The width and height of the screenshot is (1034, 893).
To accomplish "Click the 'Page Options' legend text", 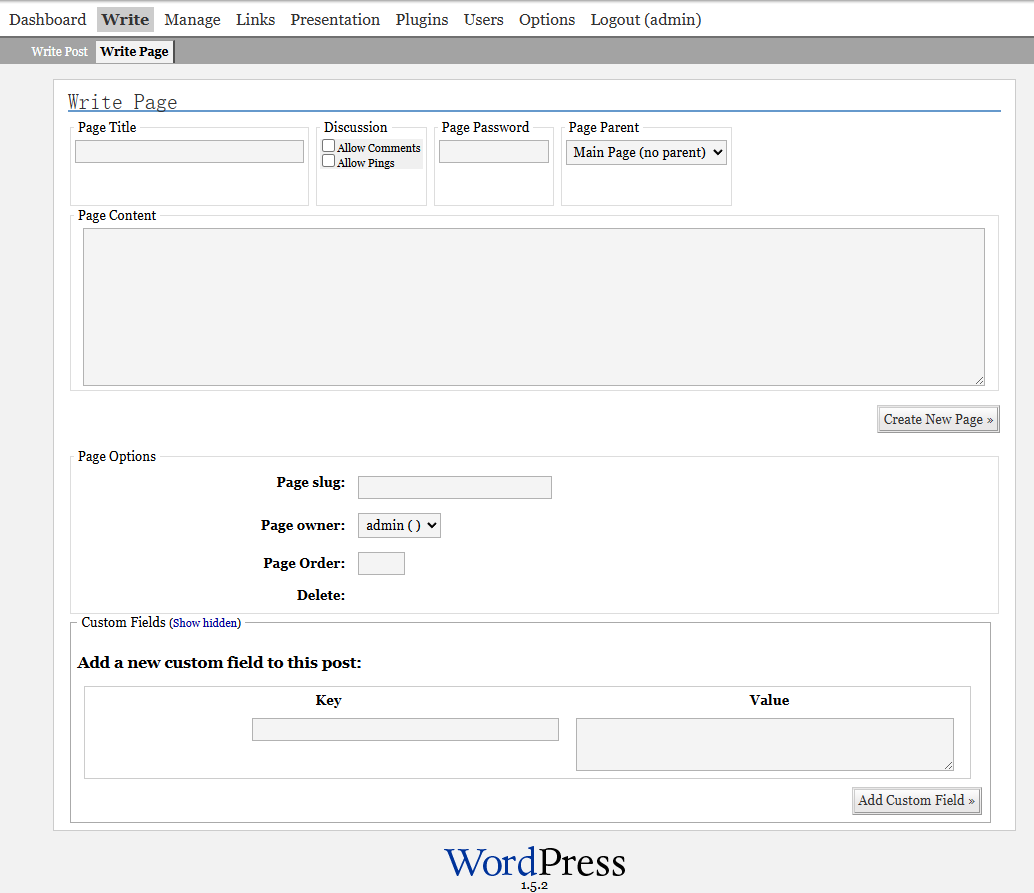I will pos(117,456).
